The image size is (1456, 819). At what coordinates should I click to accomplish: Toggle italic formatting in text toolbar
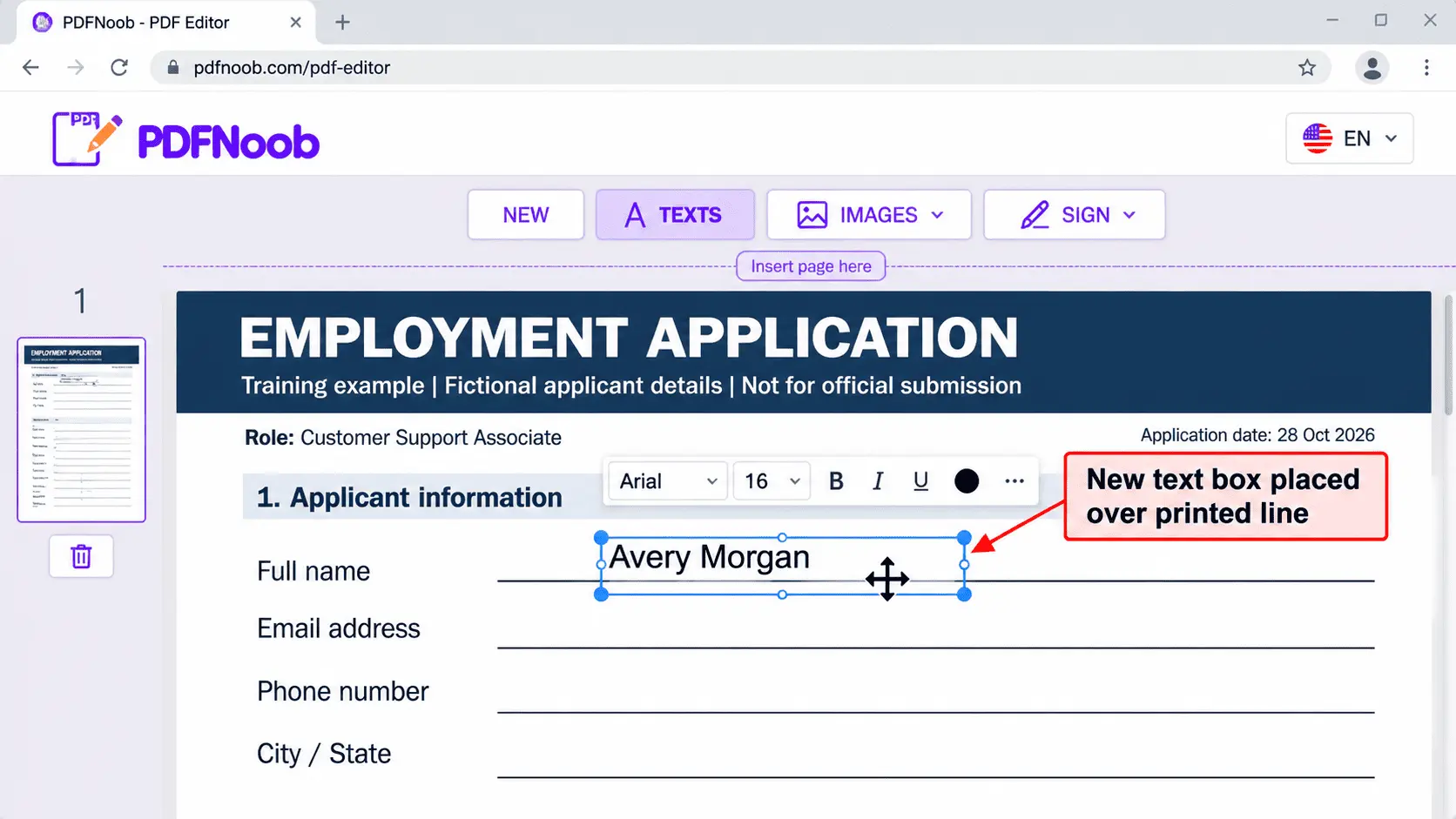coord(878,481)
